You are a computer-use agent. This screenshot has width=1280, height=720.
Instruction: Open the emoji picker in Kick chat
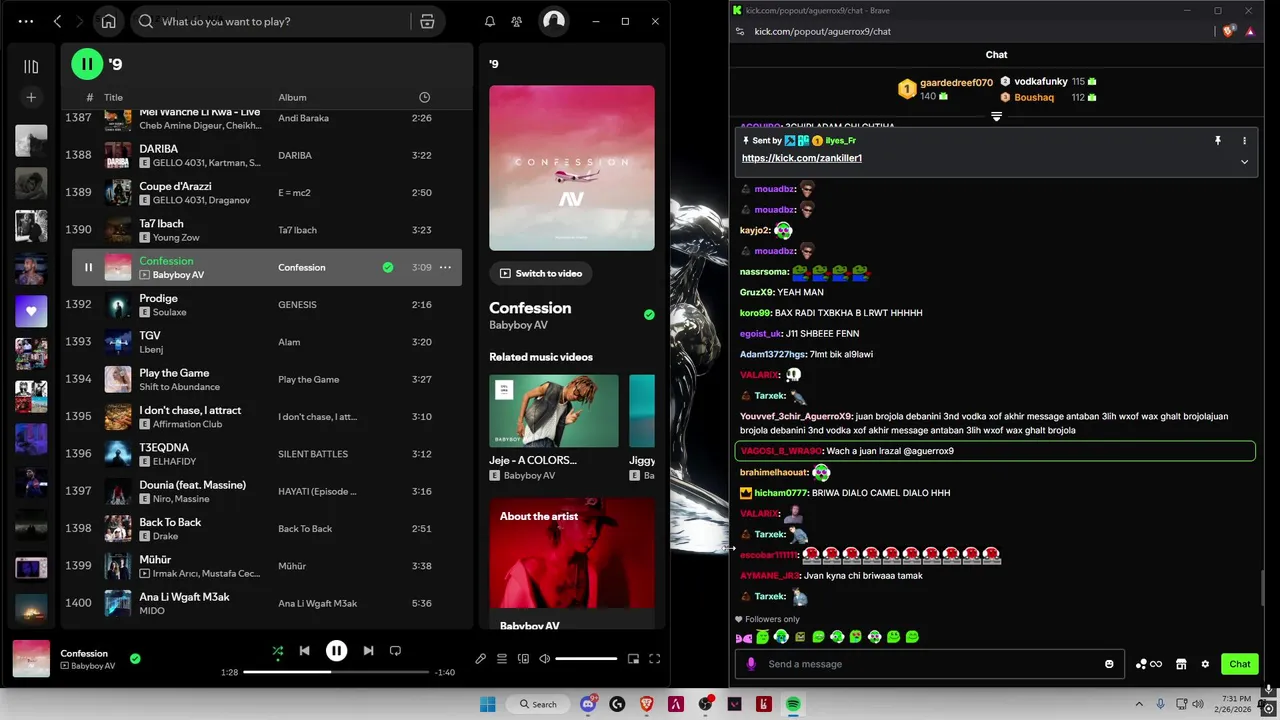coord(1109,664)
